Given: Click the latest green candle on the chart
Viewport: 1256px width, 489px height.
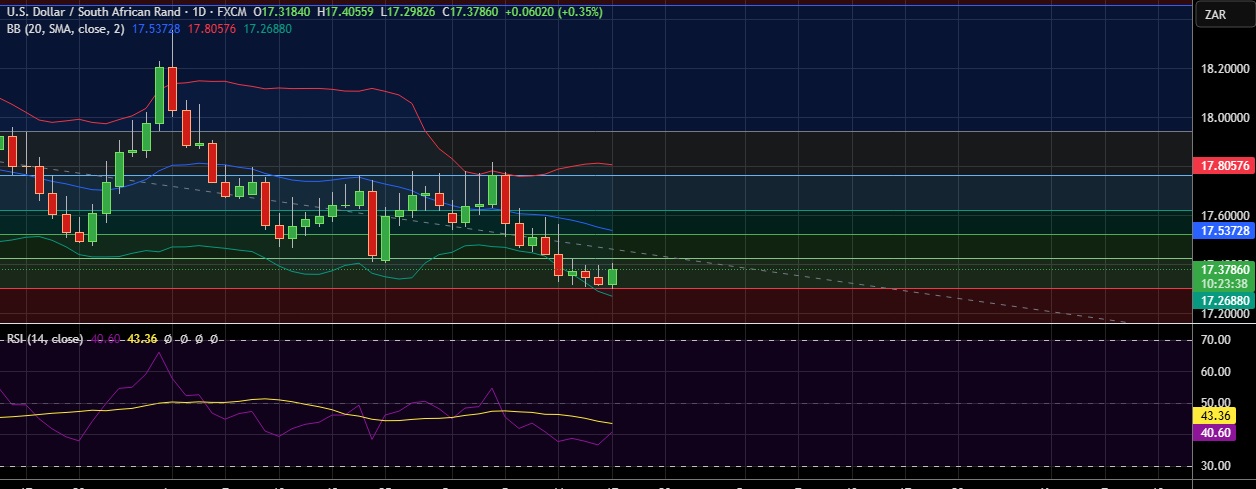Looking at the screenshot, I should tap(612, 277).
